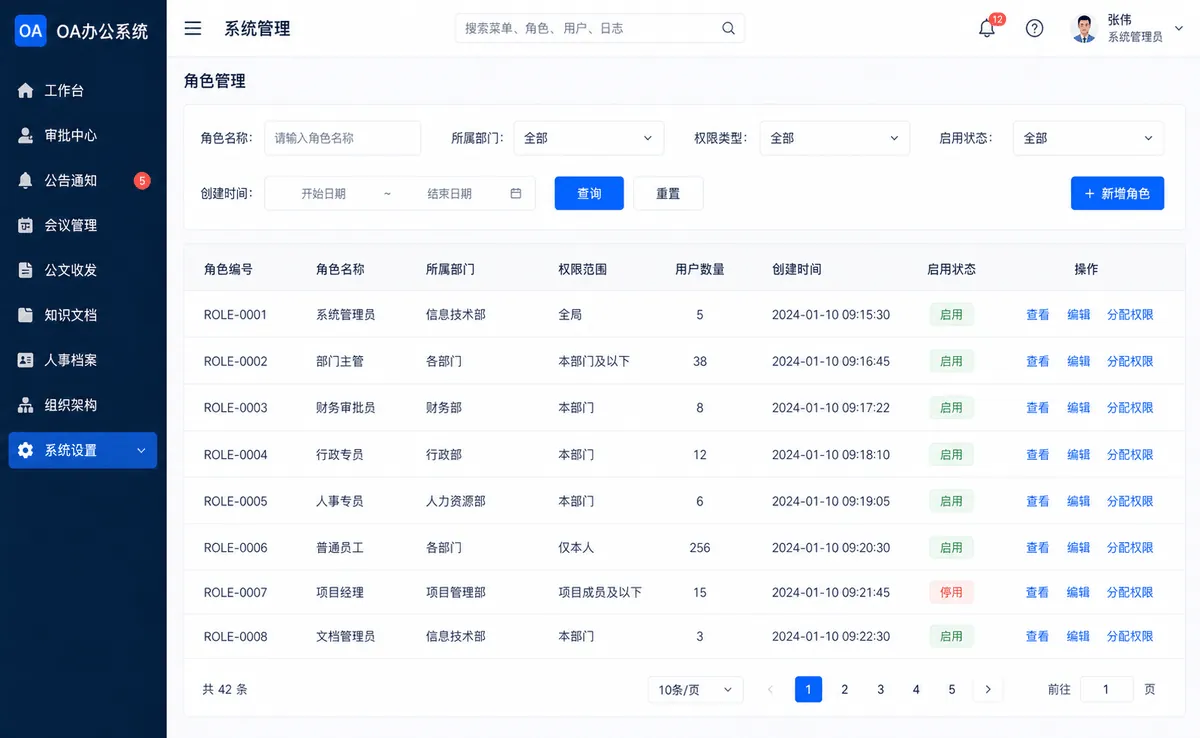Click the 结束日期 field
This screenshot has width=1200, height=738.
click(x=449, y=194)
